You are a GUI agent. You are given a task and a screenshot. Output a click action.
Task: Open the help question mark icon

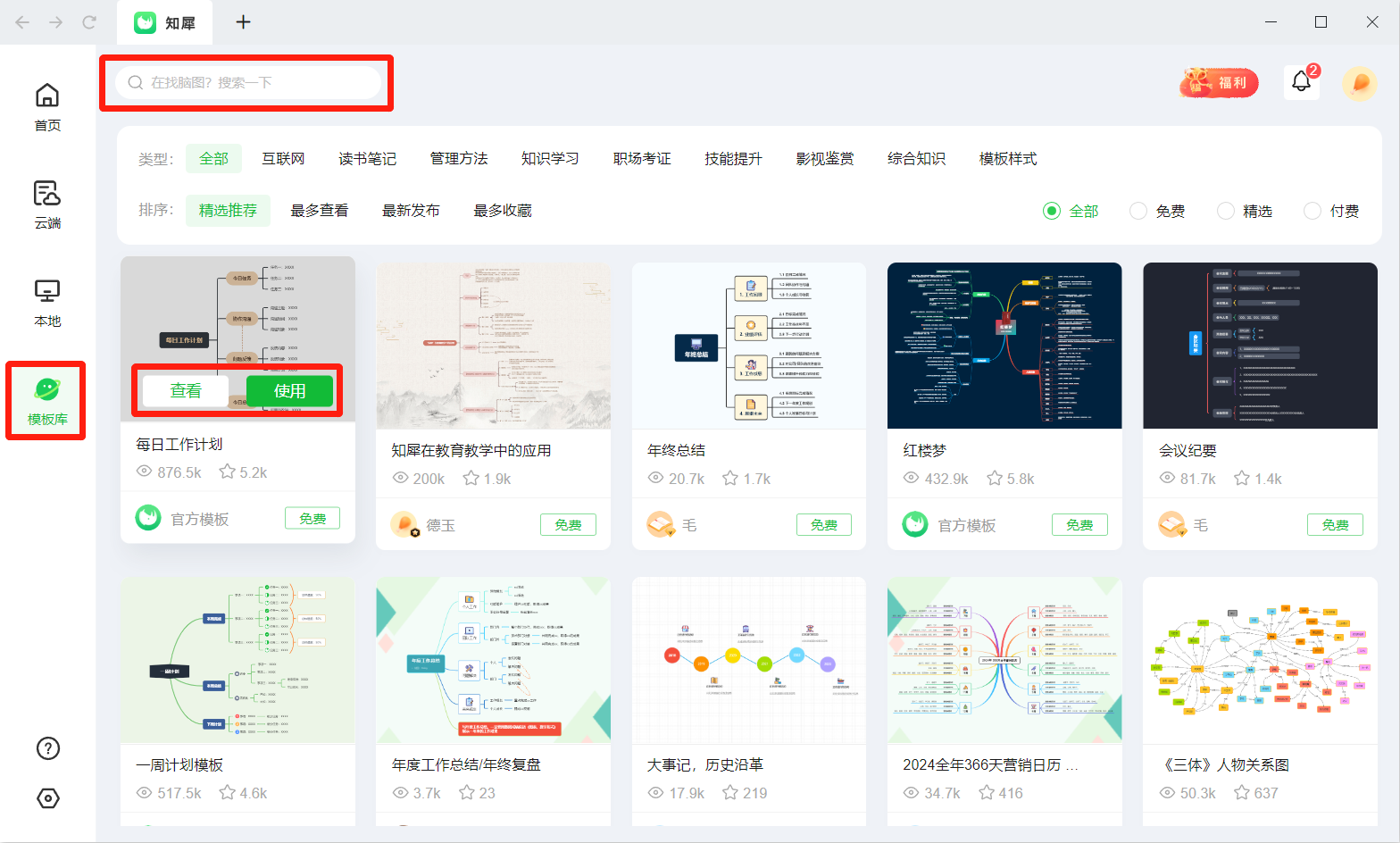tap(47, 748)
